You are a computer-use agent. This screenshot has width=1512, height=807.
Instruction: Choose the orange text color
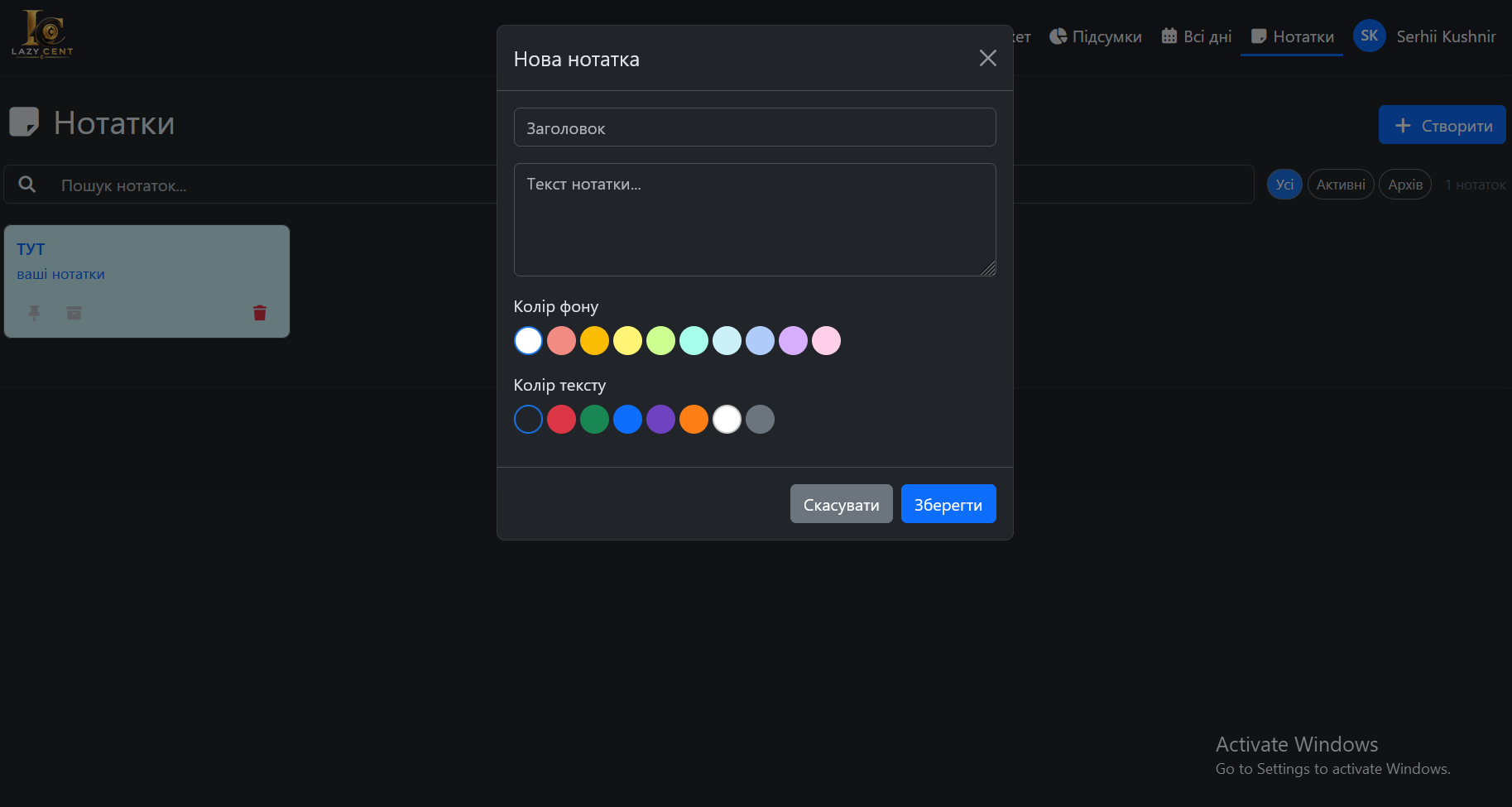[x=694, y=419]
